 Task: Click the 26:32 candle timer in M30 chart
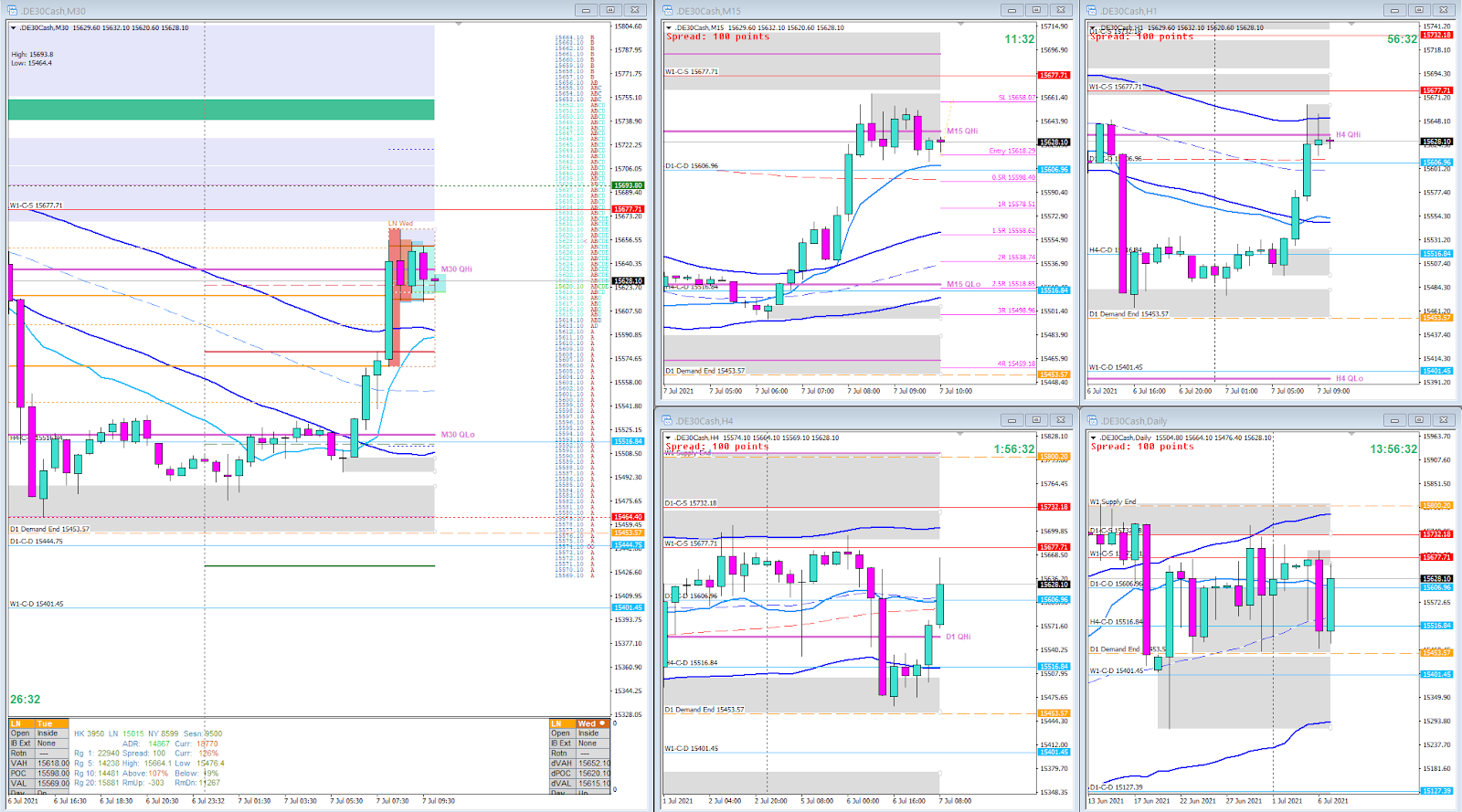[26, 700]
